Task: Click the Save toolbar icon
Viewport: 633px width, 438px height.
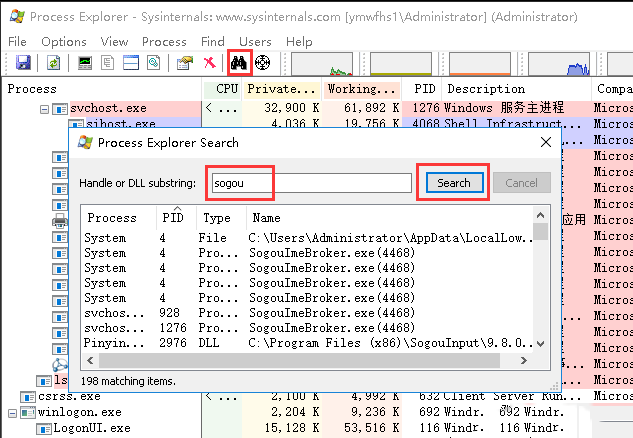Action: 23,63
